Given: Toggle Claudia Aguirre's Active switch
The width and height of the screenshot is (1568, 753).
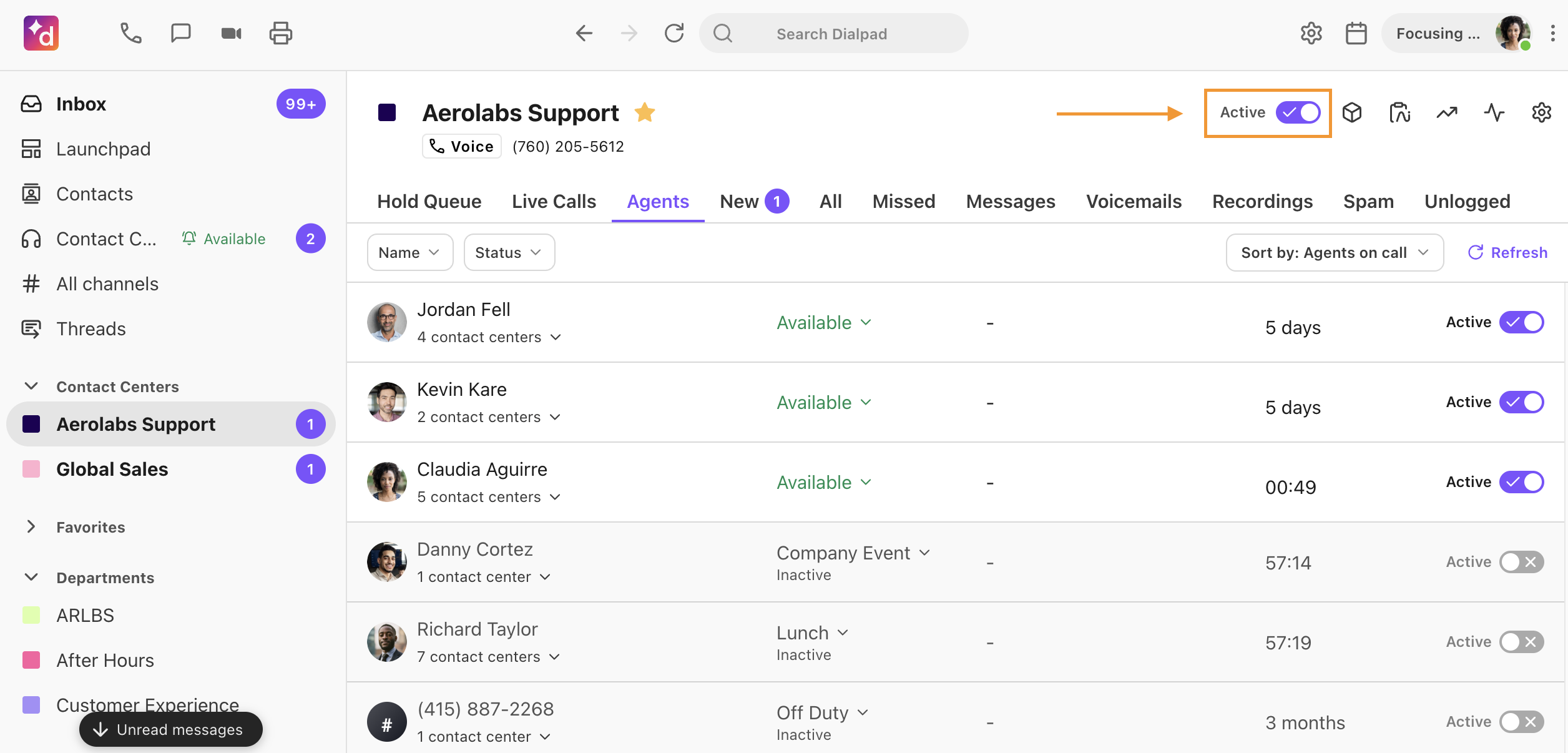Looking at the screenshot, I should (1522, 482).
